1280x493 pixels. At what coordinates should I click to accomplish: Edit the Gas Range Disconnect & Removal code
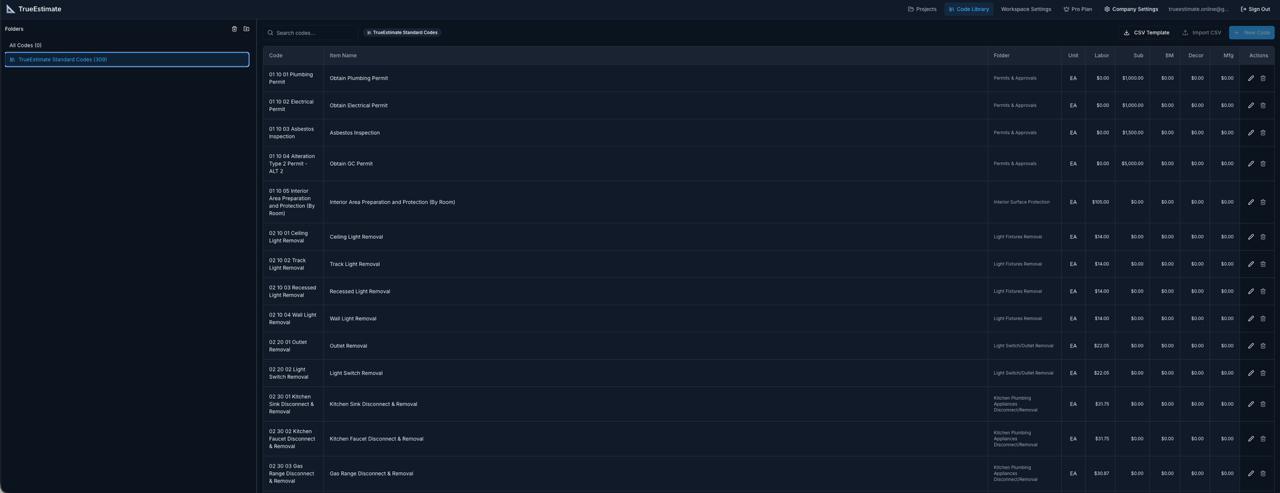click(x=1250, y=474)
